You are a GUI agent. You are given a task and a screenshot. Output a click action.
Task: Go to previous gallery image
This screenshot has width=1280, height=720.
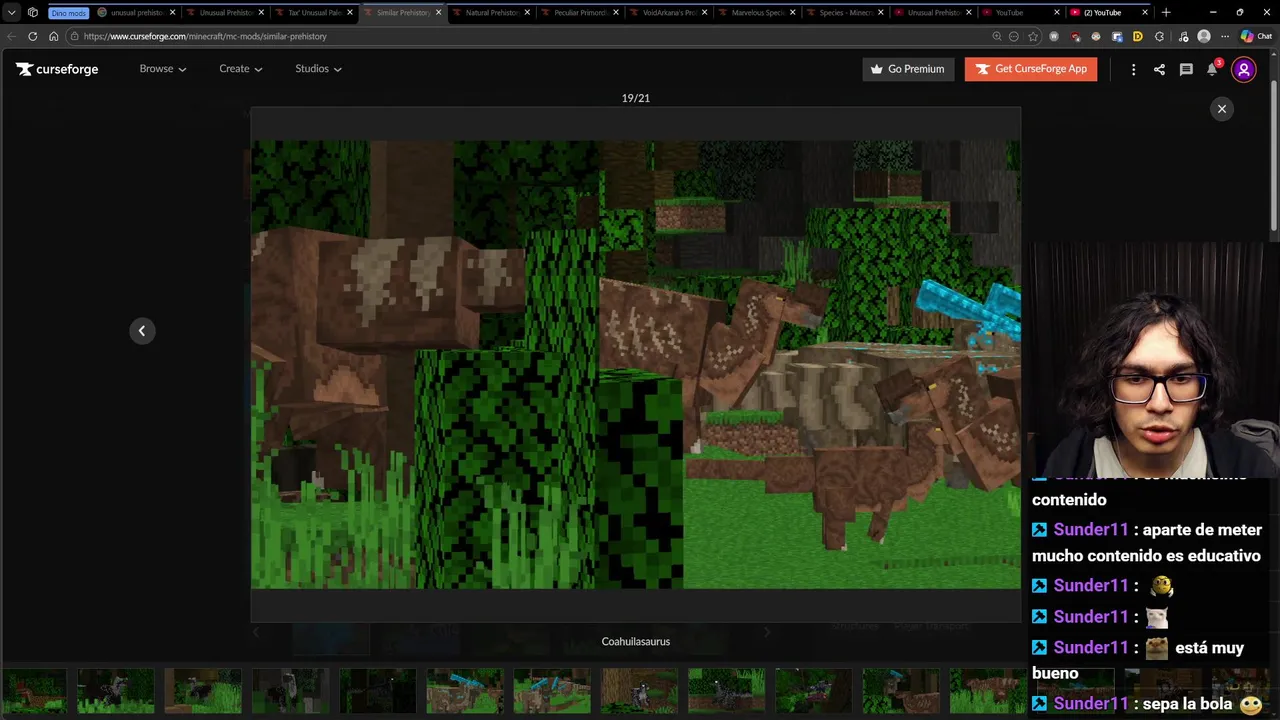(142, 331)
